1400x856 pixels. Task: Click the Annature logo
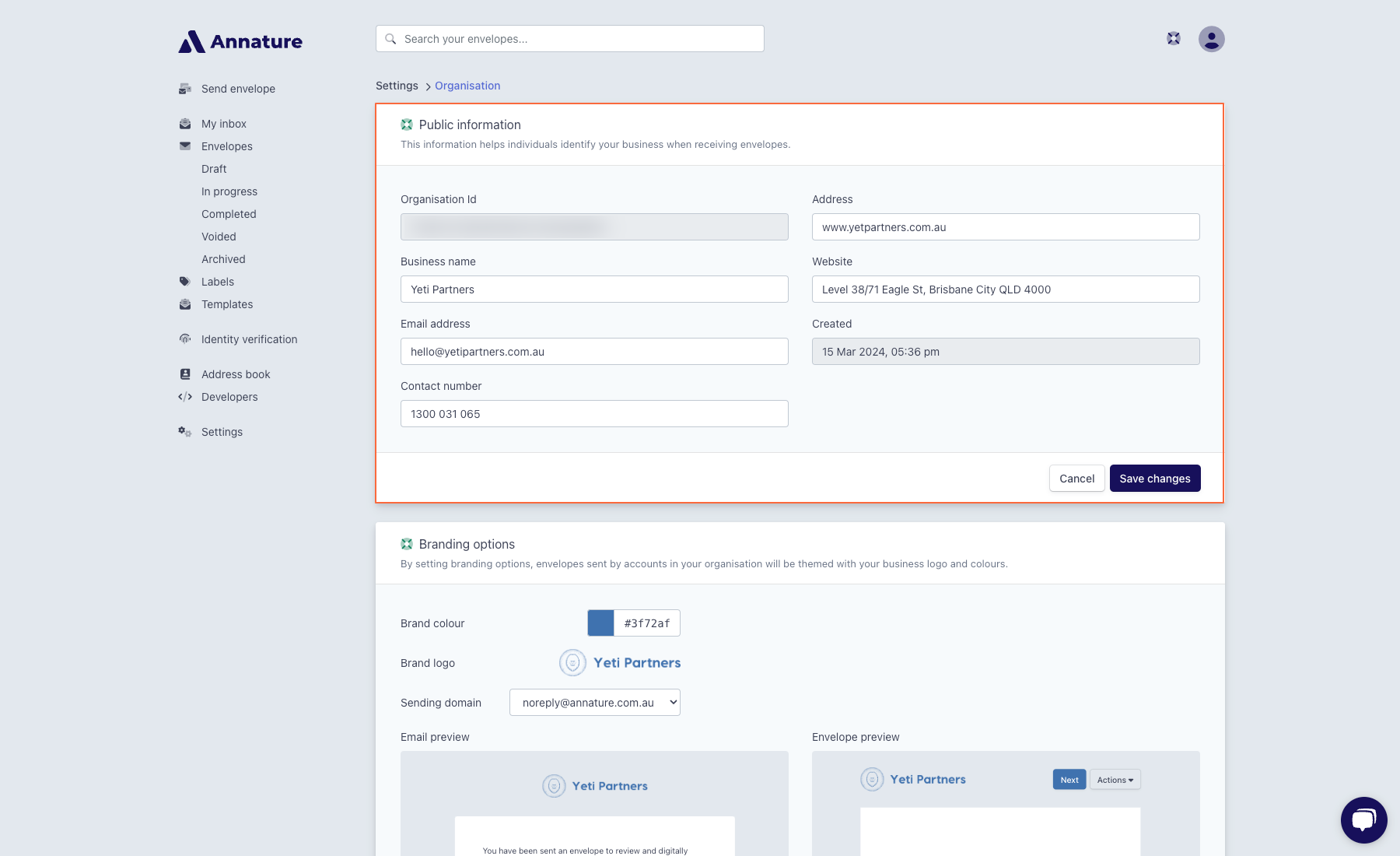point(240,41)
